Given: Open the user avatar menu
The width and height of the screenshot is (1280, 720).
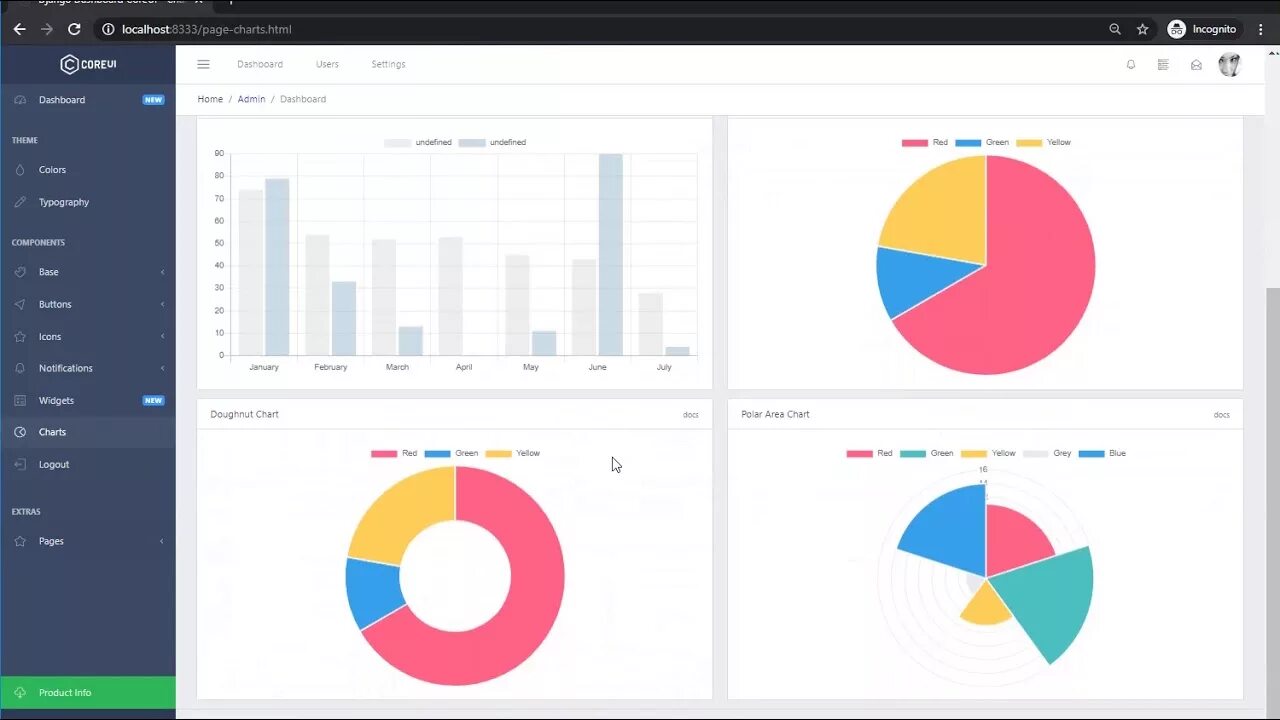Looking at the screenshot, I should click(x=1229, y=64).
